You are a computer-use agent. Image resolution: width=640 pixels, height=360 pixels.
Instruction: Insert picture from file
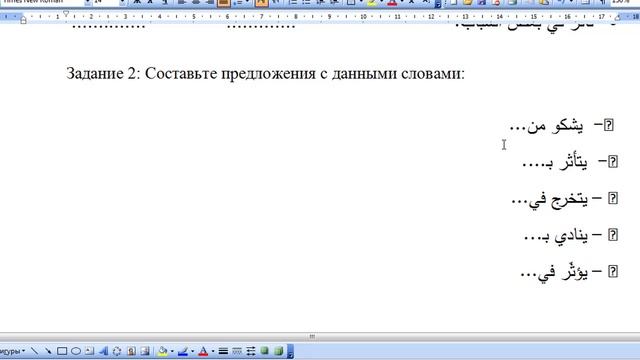click(145, 351)
